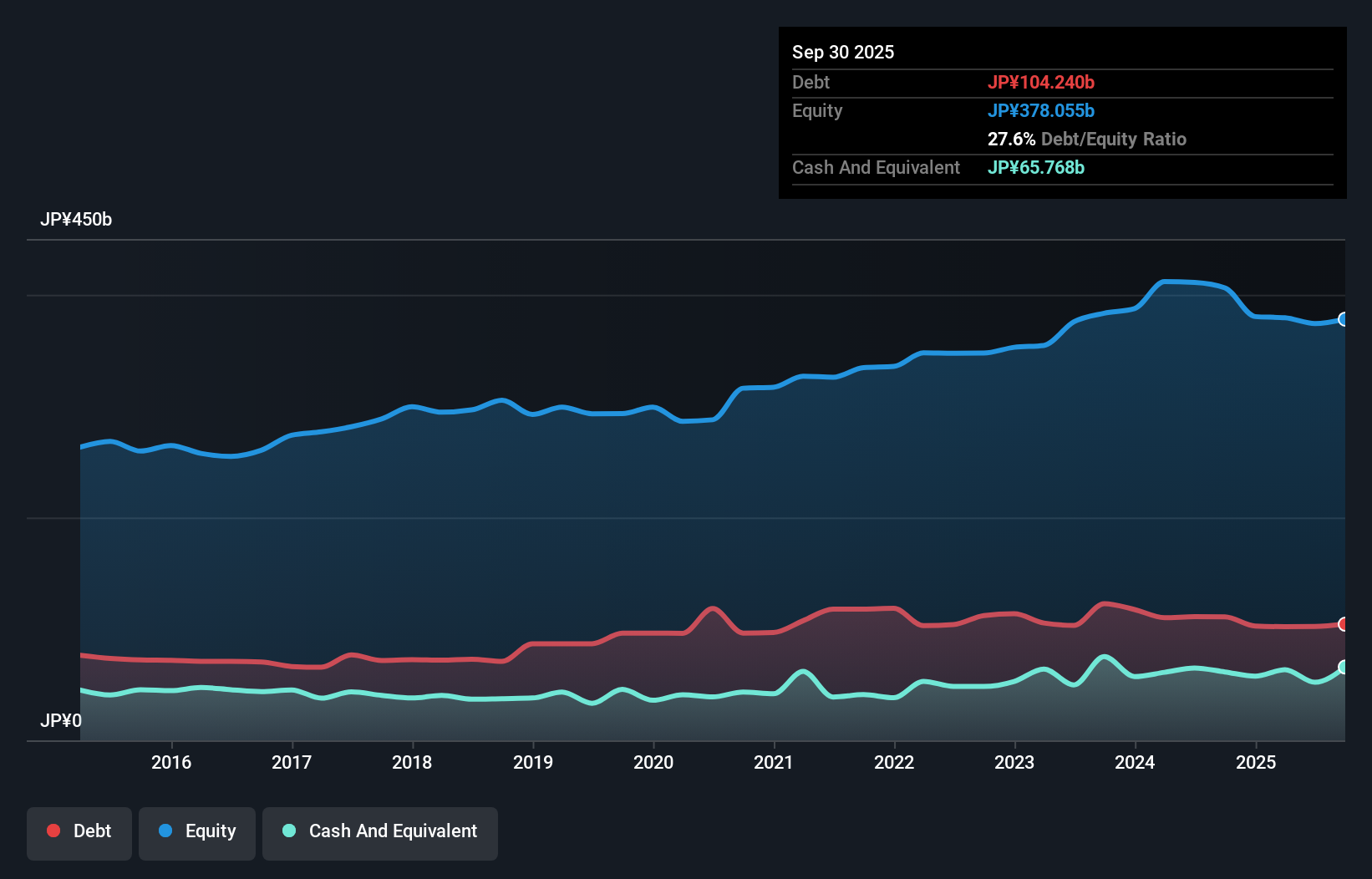
Task: Click the 2019 x-axis label
Action: pos(533,762)
